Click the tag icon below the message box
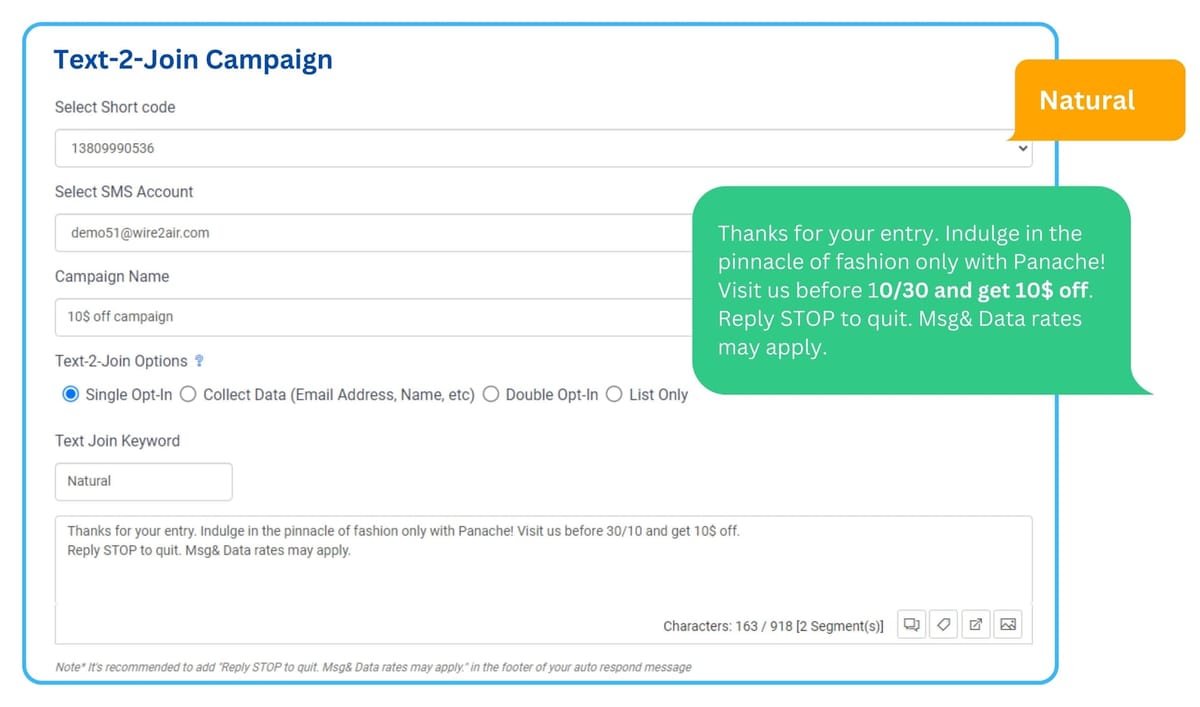This screenshot has width=1200, height=707. pyautogui.click(x=943, y=623)
